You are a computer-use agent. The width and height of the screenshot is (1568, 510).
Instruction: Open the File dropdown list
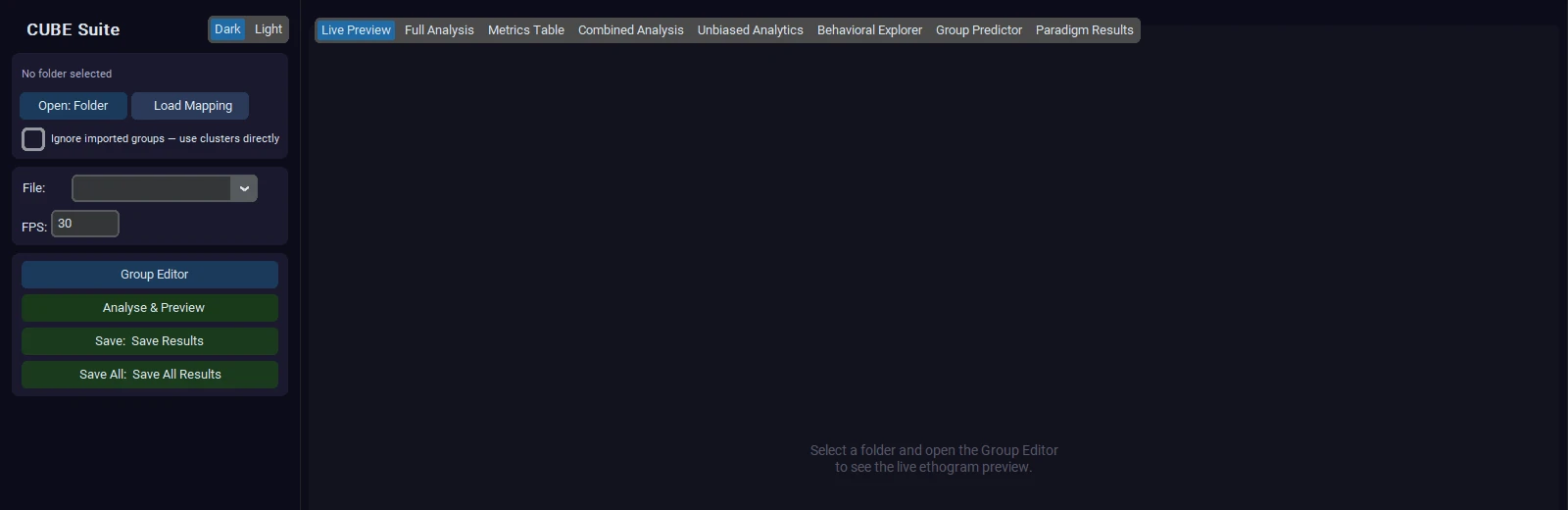click(x=165, y=188)
